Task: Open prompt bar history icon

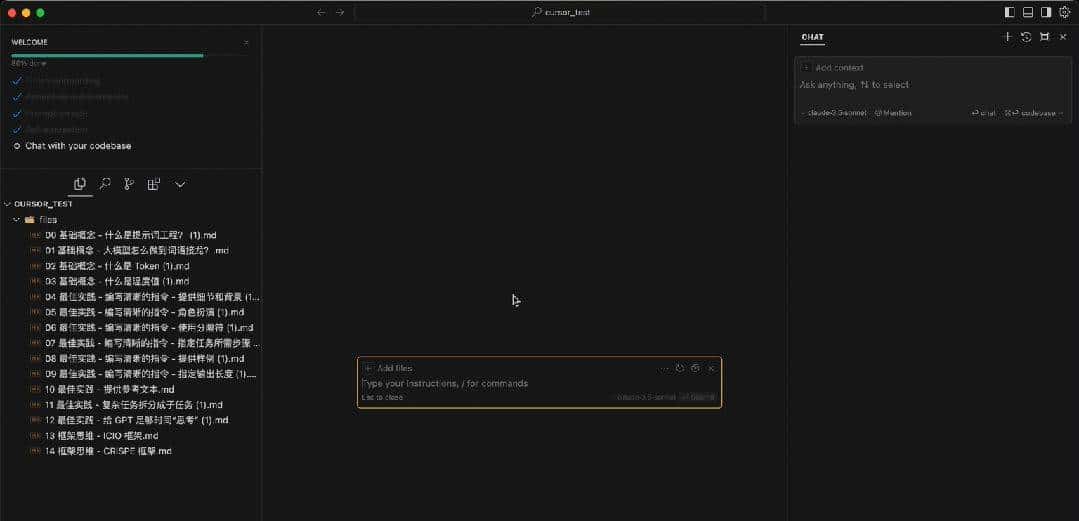Action: pyautogui.click(x=680, y=368)
